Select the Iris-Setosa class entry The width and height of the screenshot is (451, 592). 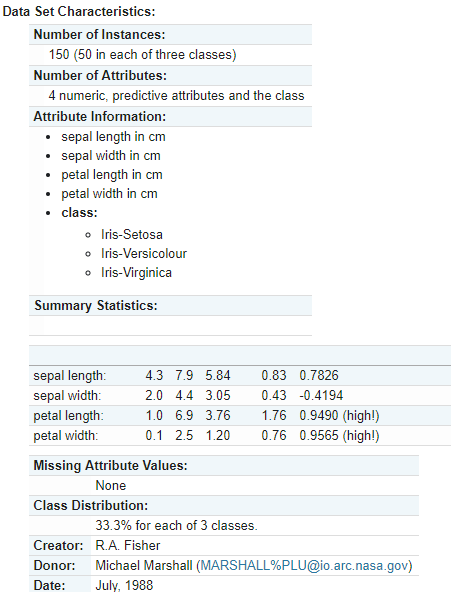pyautogui.click(x=132, y=234)
